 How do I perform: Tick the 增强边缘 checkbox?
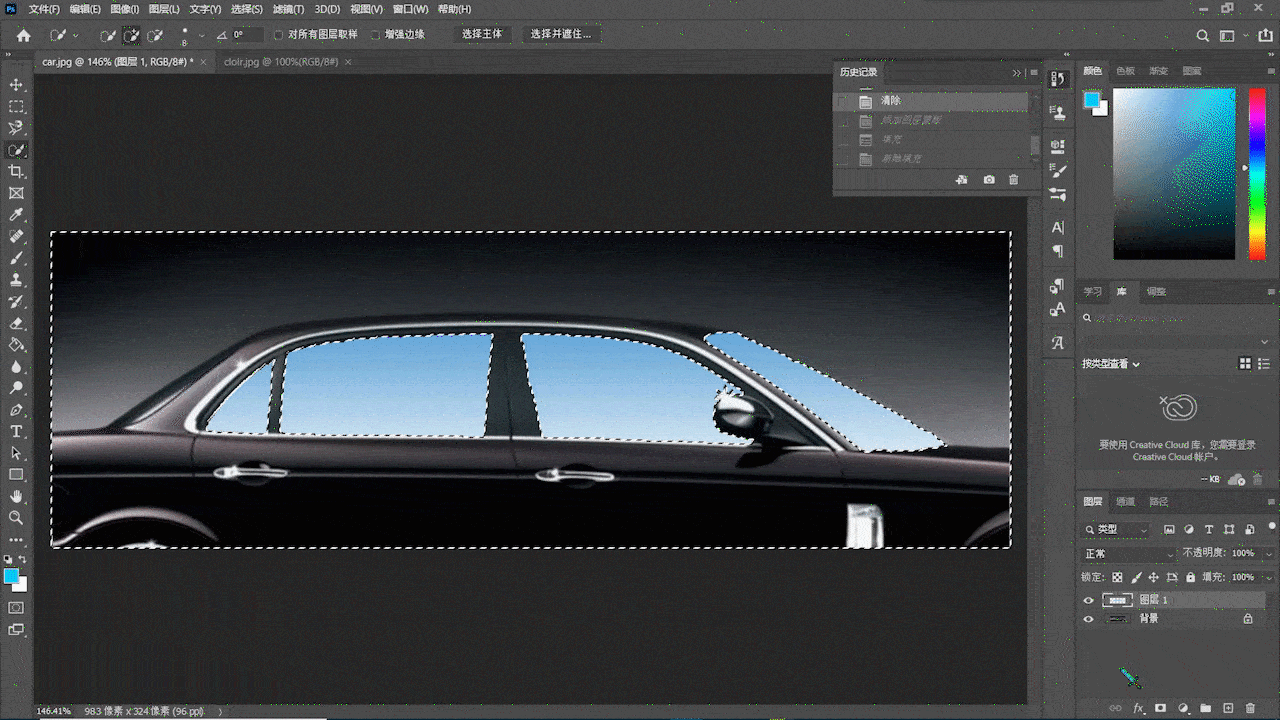tap(376, 34)
